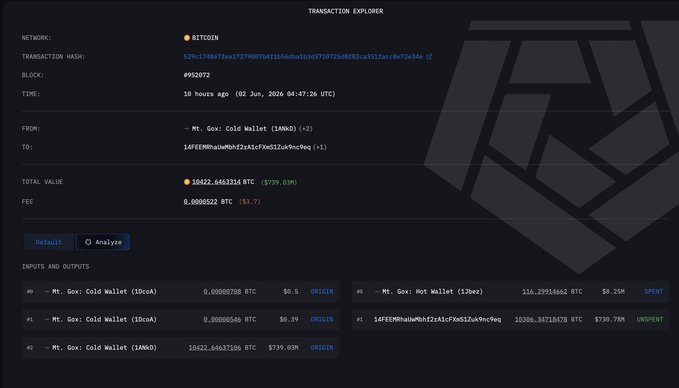Viewport: 679px width, 388px height.
Task: Click the INPUTS AND OUTPUTS heading
Action: 55,267
